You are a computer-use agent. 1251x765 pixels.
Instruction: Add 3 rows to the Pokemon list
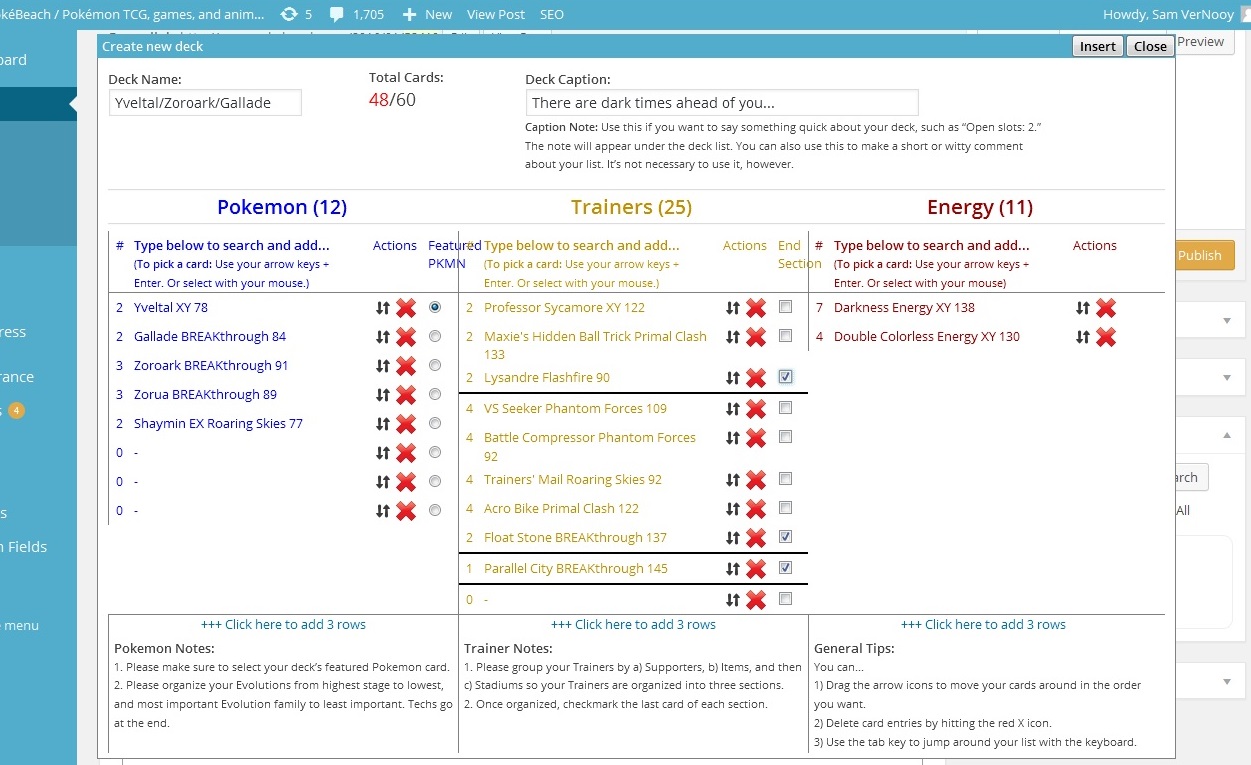point(283,625)
